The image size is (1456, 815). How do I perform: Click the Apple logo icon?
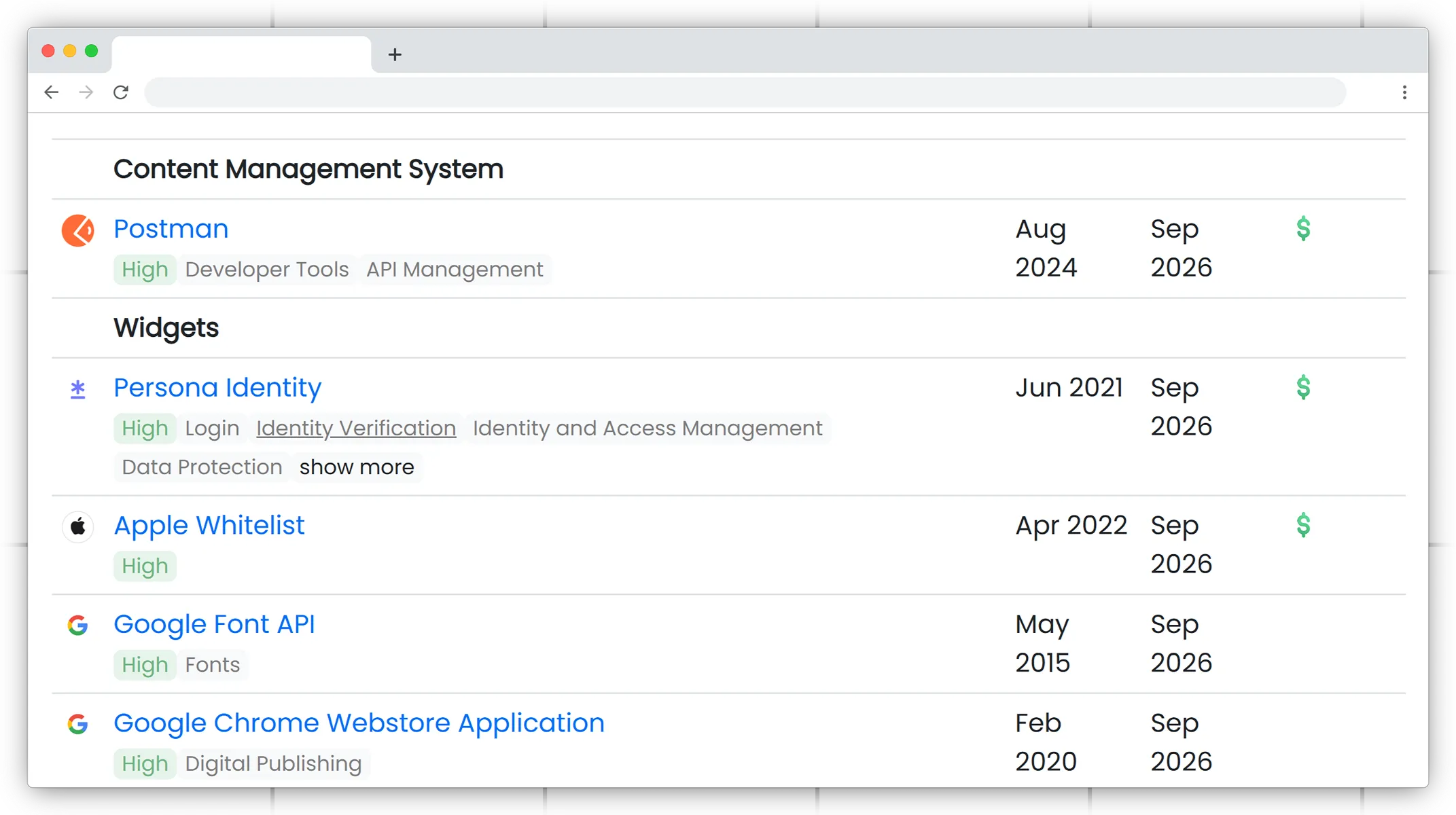pos(78,526)
